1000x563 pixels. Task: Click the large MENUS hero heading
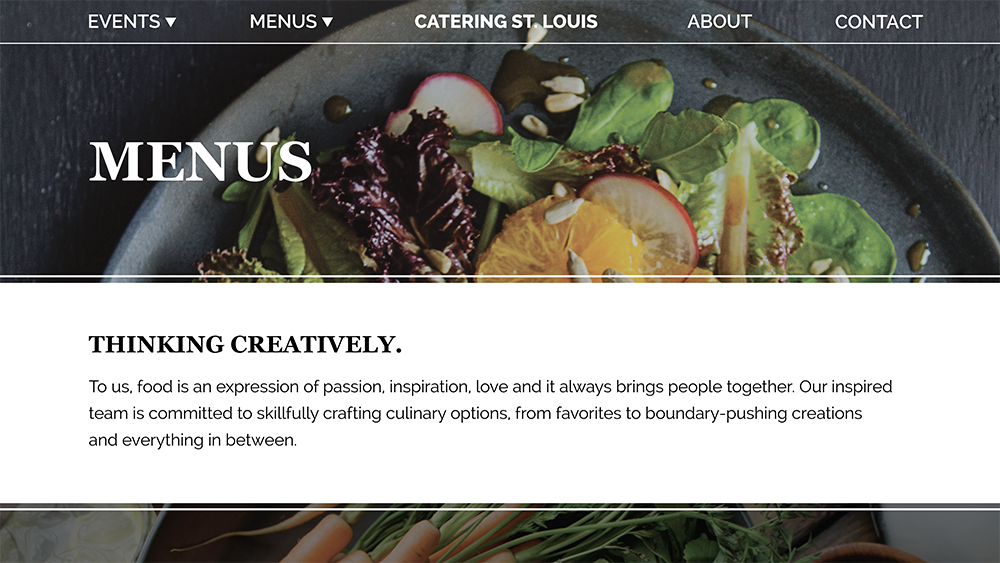(x=200, y=162)
